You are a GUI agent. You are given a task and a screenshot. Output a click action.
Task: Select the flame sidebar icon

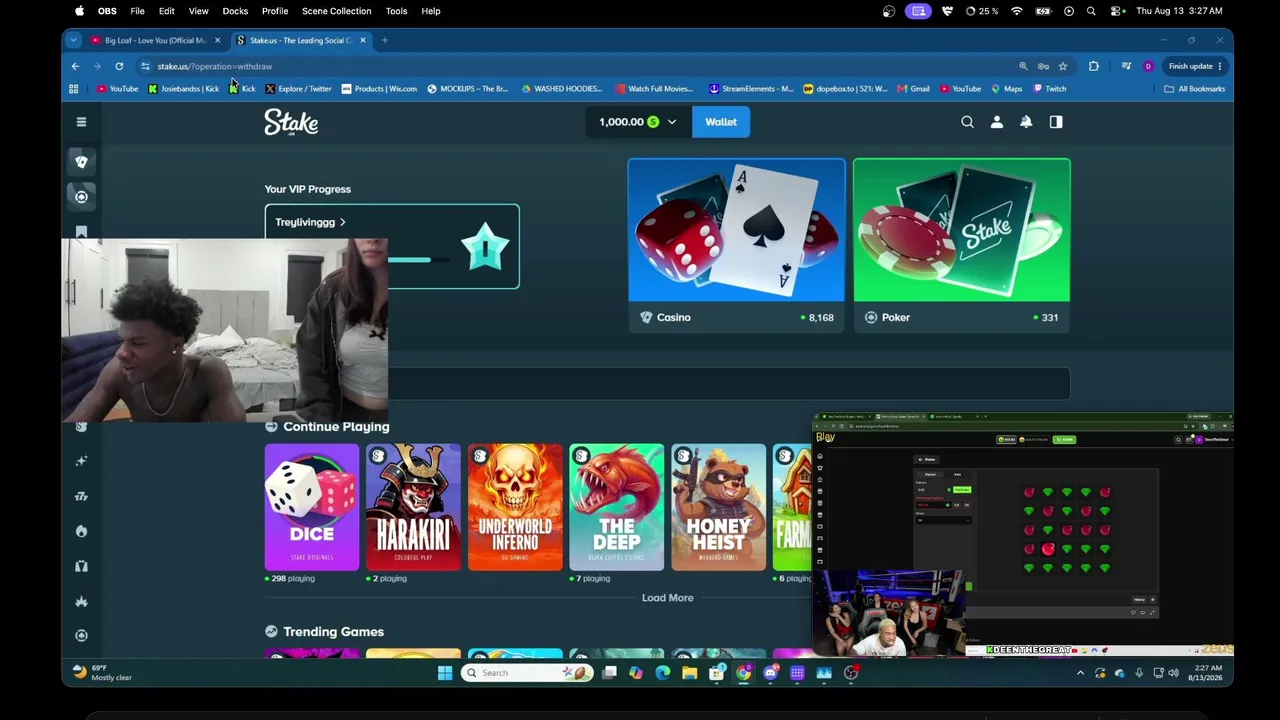(x=81, y=531)
